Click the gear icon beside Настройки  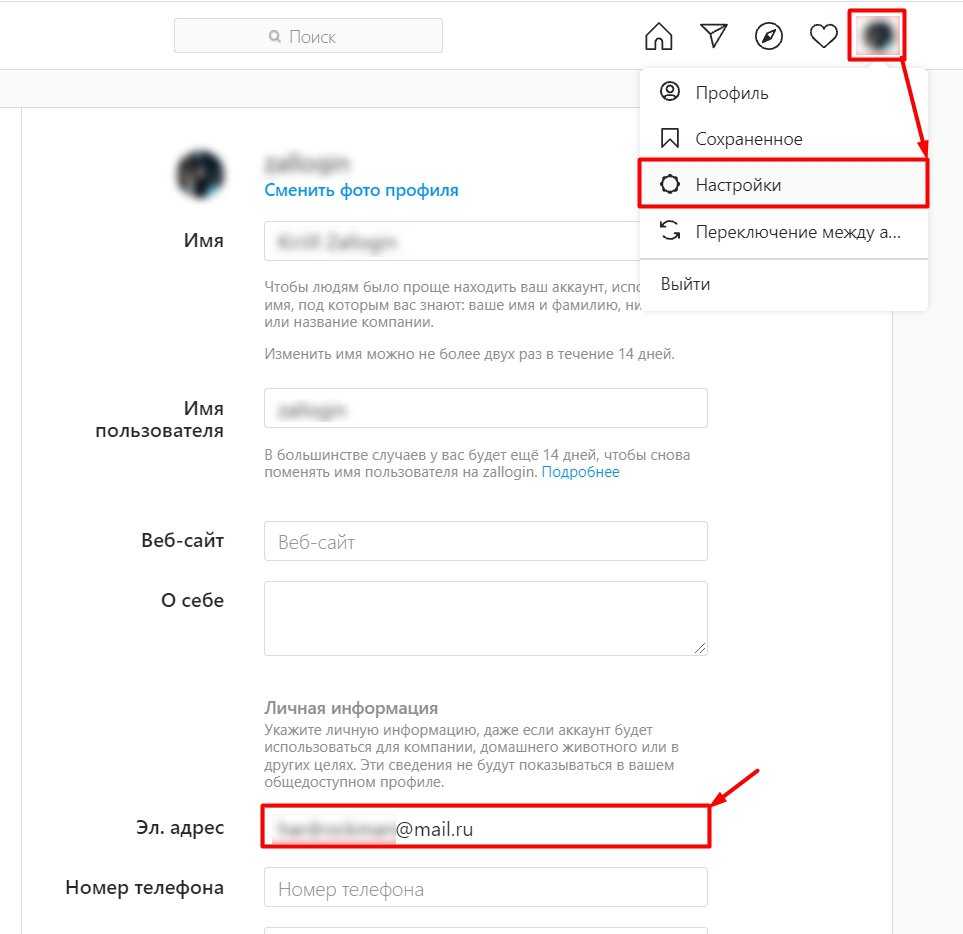(669, 184)
